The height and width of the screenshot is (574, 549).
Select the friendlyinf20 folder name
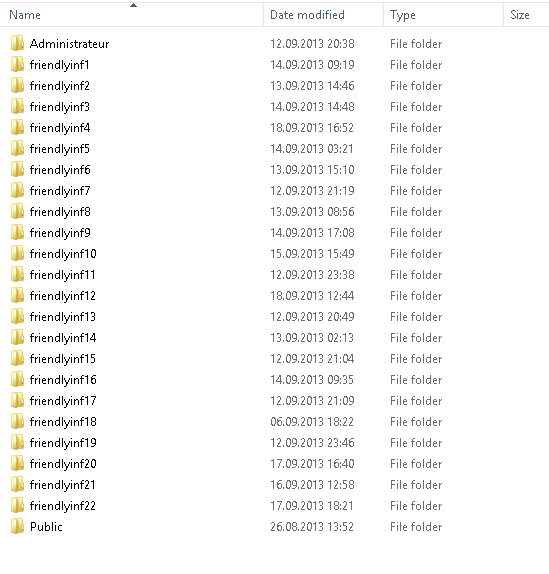click(x=63, y=464)
